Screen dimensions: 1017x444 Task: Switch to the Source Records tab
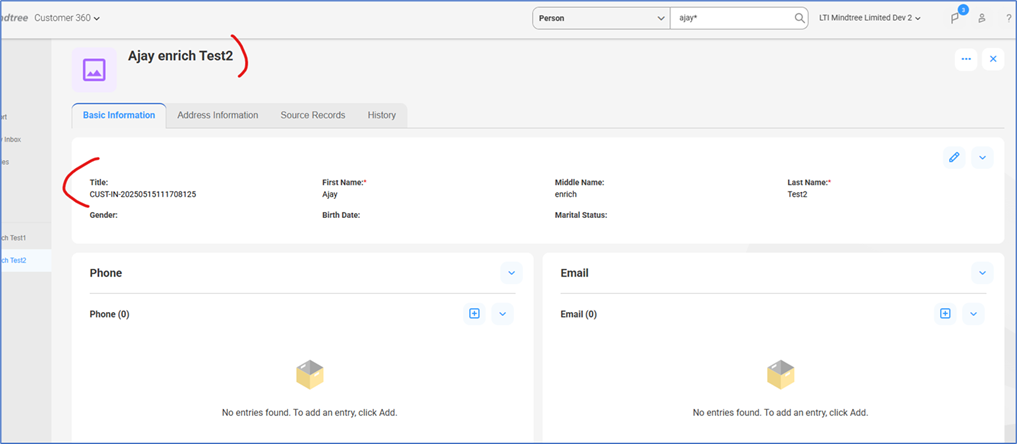(x=312, y=115)
